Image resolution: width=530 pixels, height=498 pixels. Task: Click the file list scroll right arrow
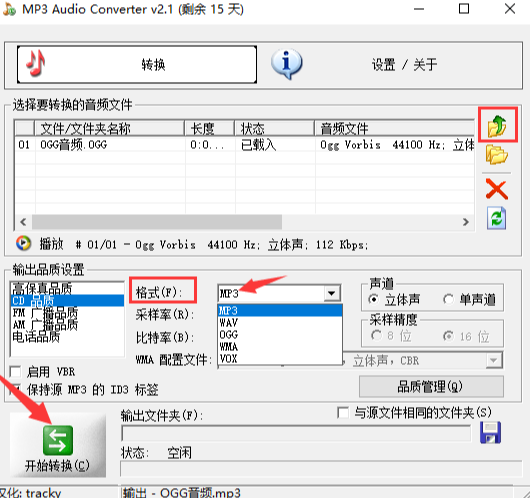pyautogui.click(x=466, y=222)
